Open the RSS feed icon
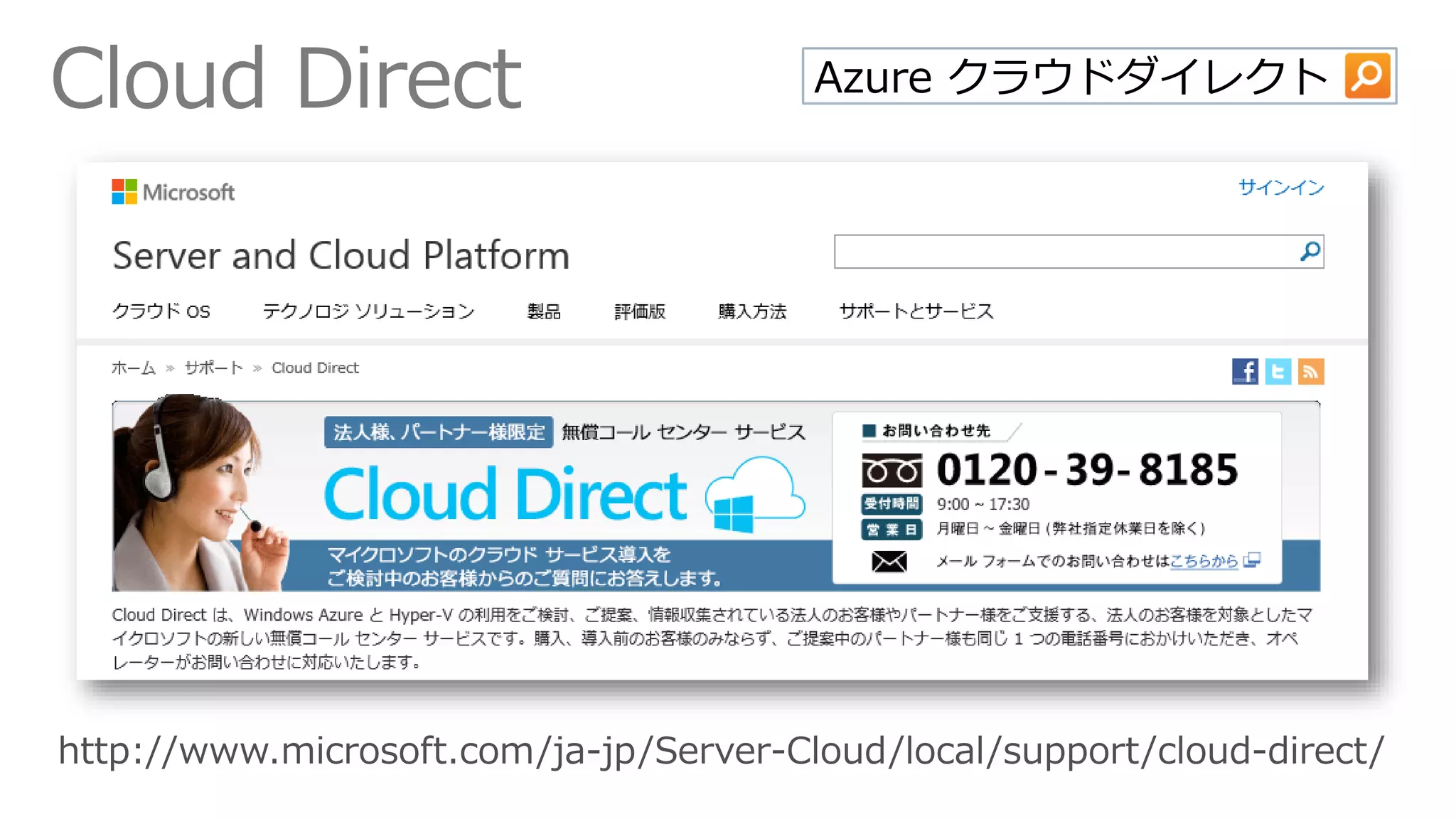Screen dimensions: 1456x819 click(1311, 371)
